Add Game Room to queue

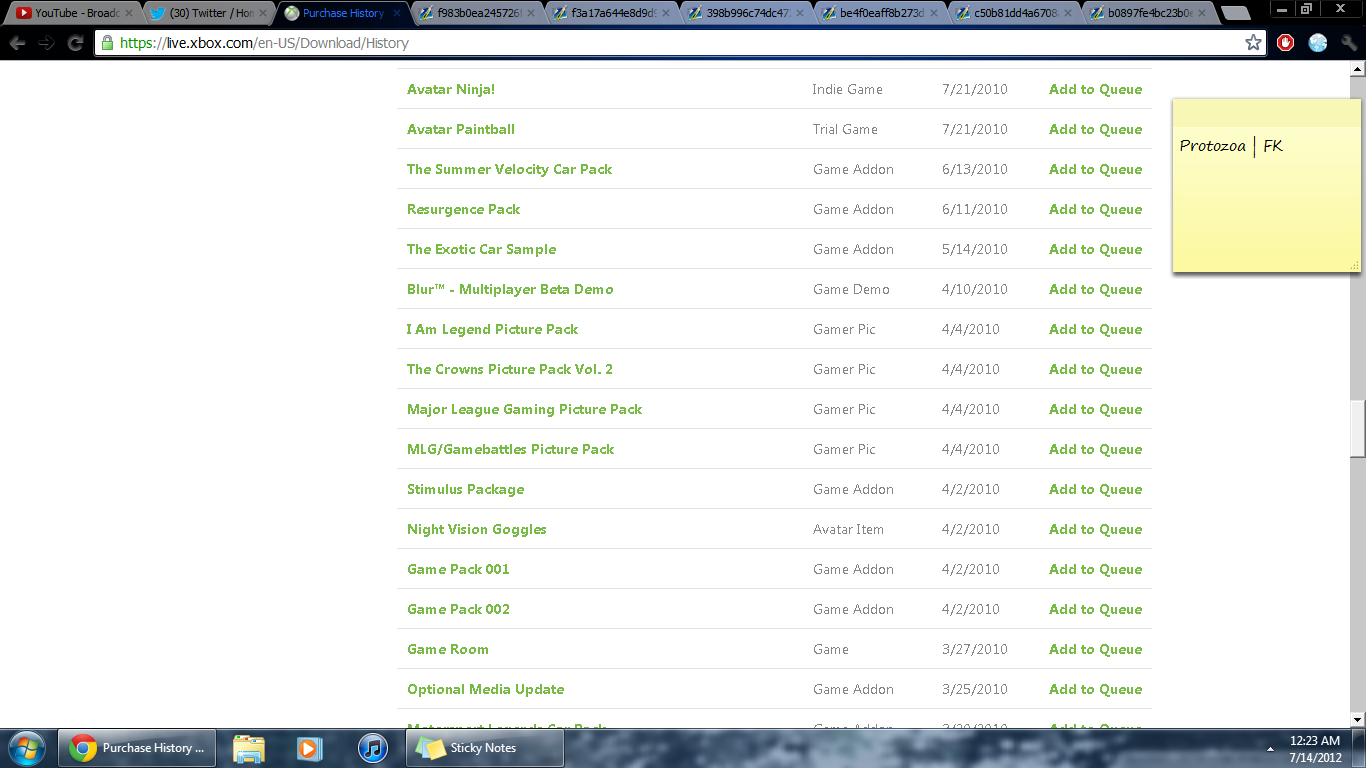click(x=1095, y=649)
